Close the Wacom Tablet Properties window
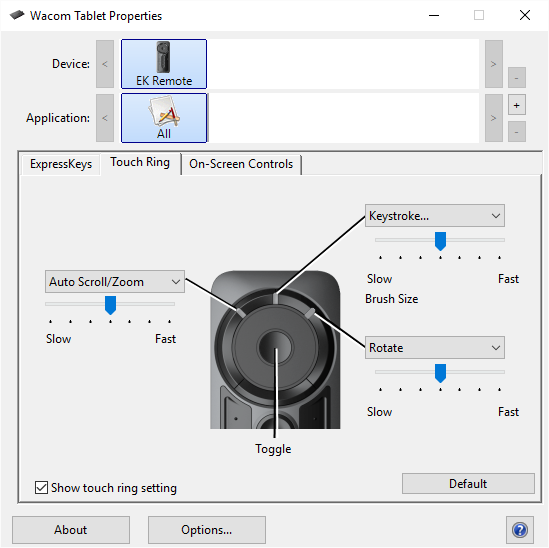 coord(525,15)
